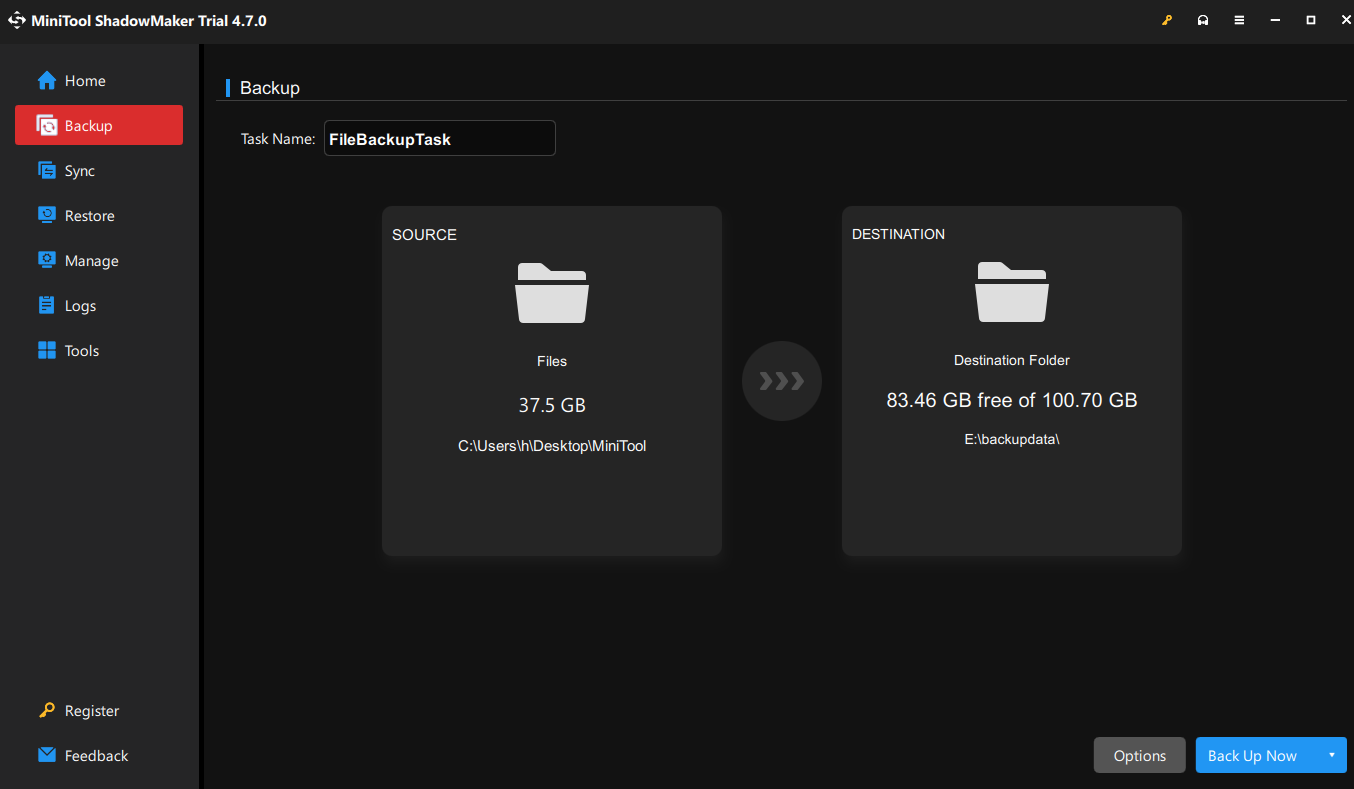This screenshot has width=1354, height=789.
Task: Click the Logs clipboard icon
Action: (47, 306)
